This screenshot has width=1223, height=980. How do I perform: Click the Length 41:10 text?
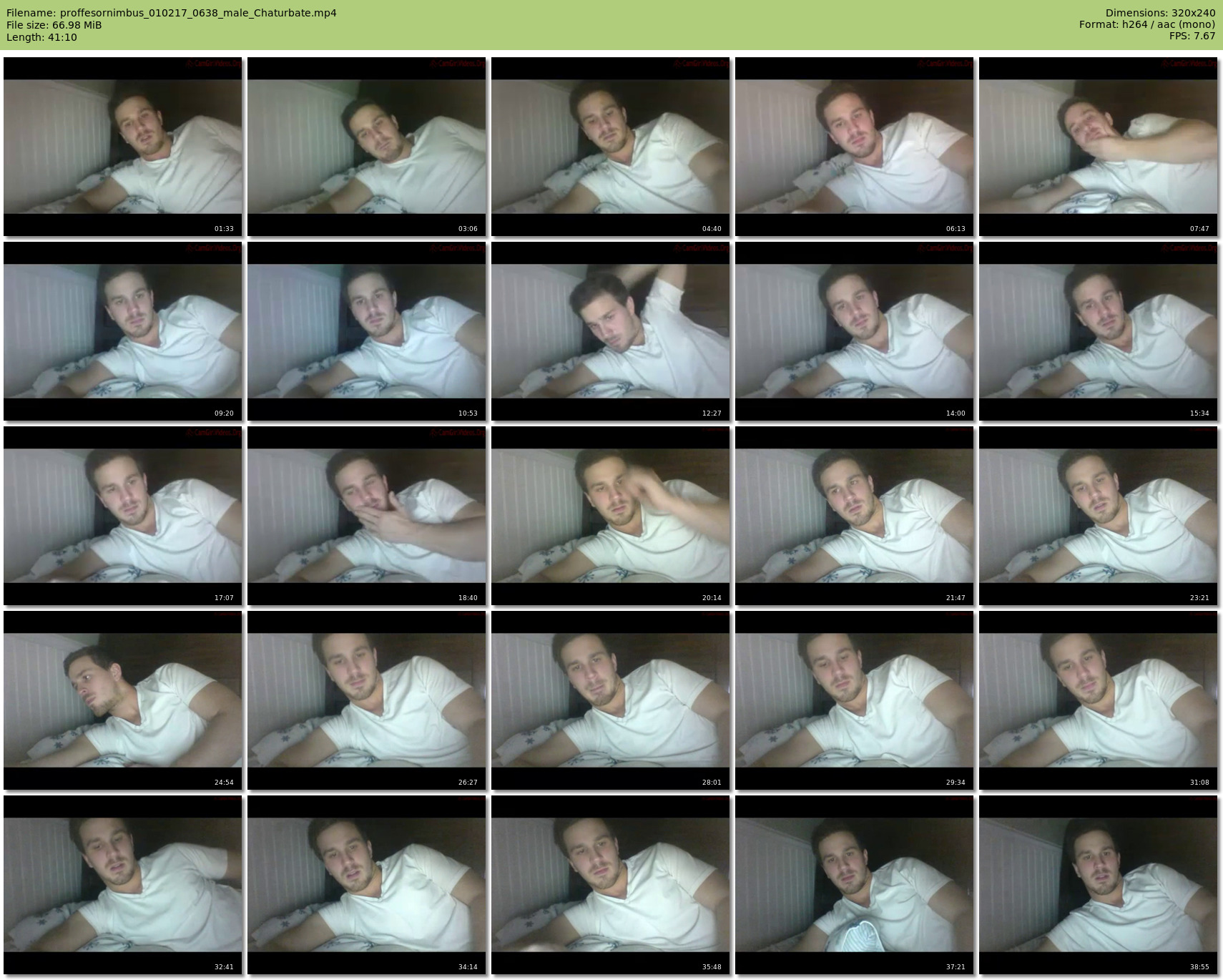[41, 37]
